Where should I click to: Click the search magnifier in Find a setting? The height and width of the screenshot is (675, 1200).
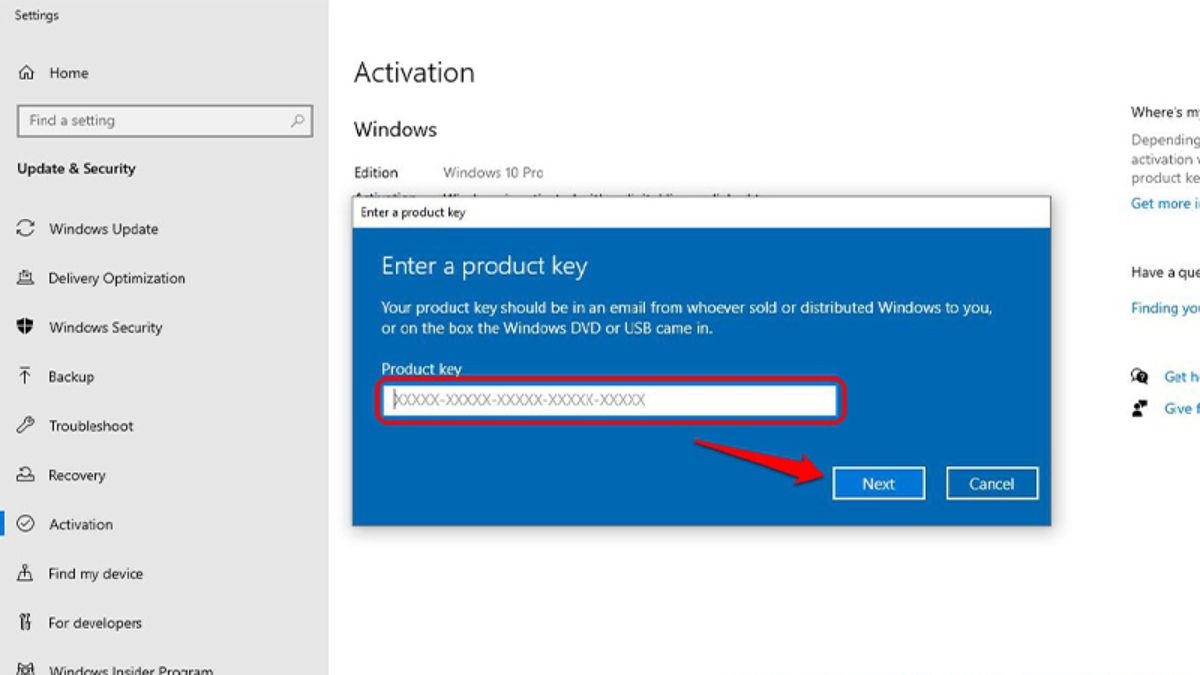click(x=297, y=120)
